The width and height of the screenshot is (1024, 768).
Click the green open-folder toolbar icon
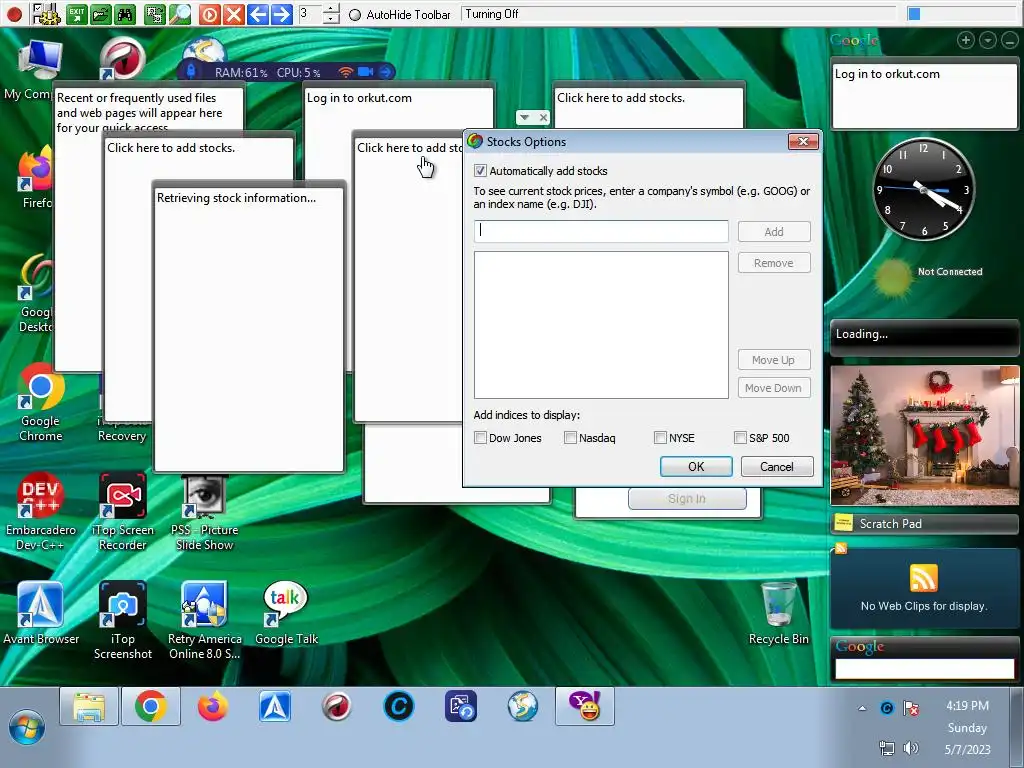coord(101,14)
